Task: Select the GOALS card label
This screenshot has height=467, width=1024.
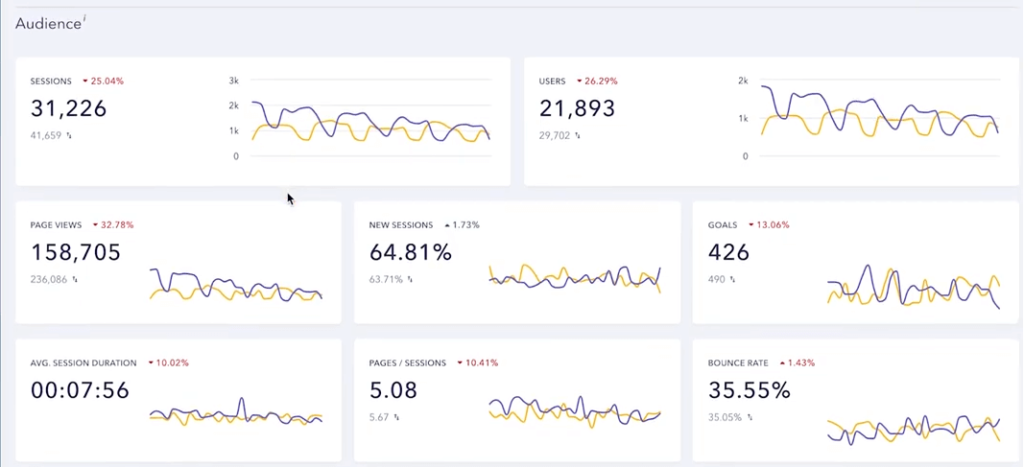Action: pos(723,225)
